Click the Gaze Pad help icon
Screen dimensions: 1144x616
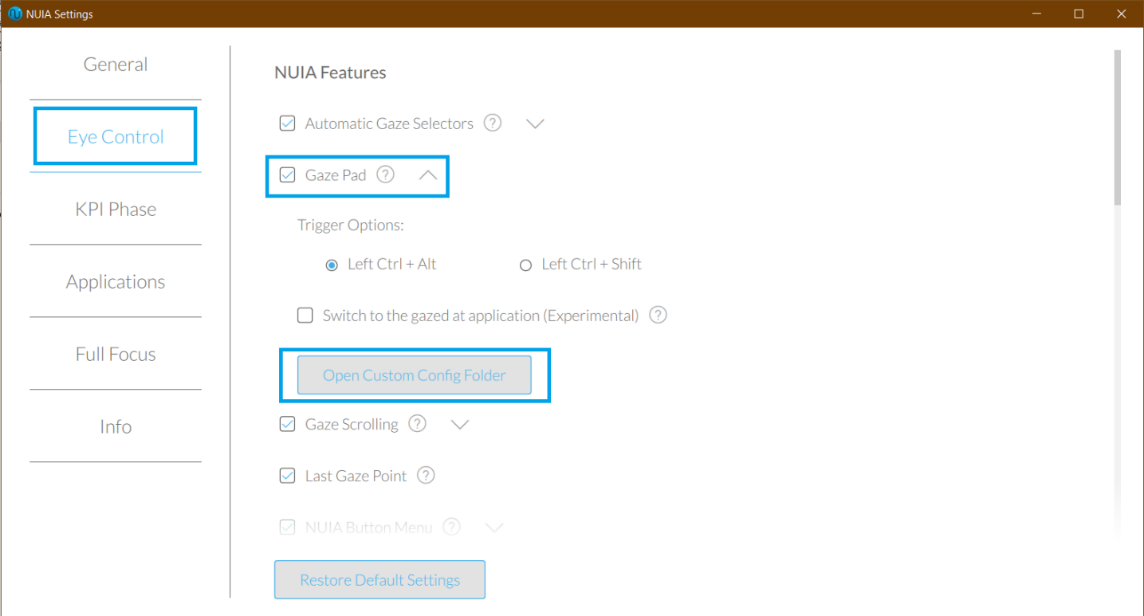(385, 174)
